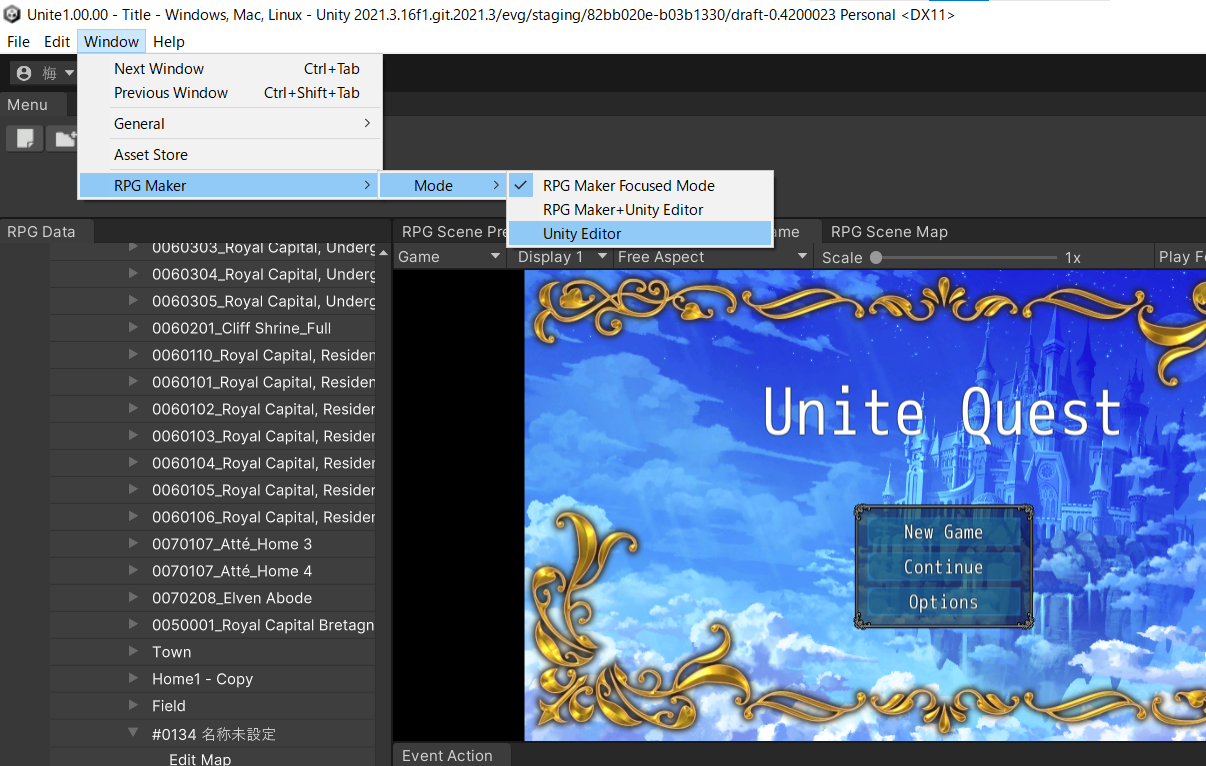Select Asset Store from the Window menu
Image resolution: width=1206 pixels, height=766 pixels.
(229, 155)
